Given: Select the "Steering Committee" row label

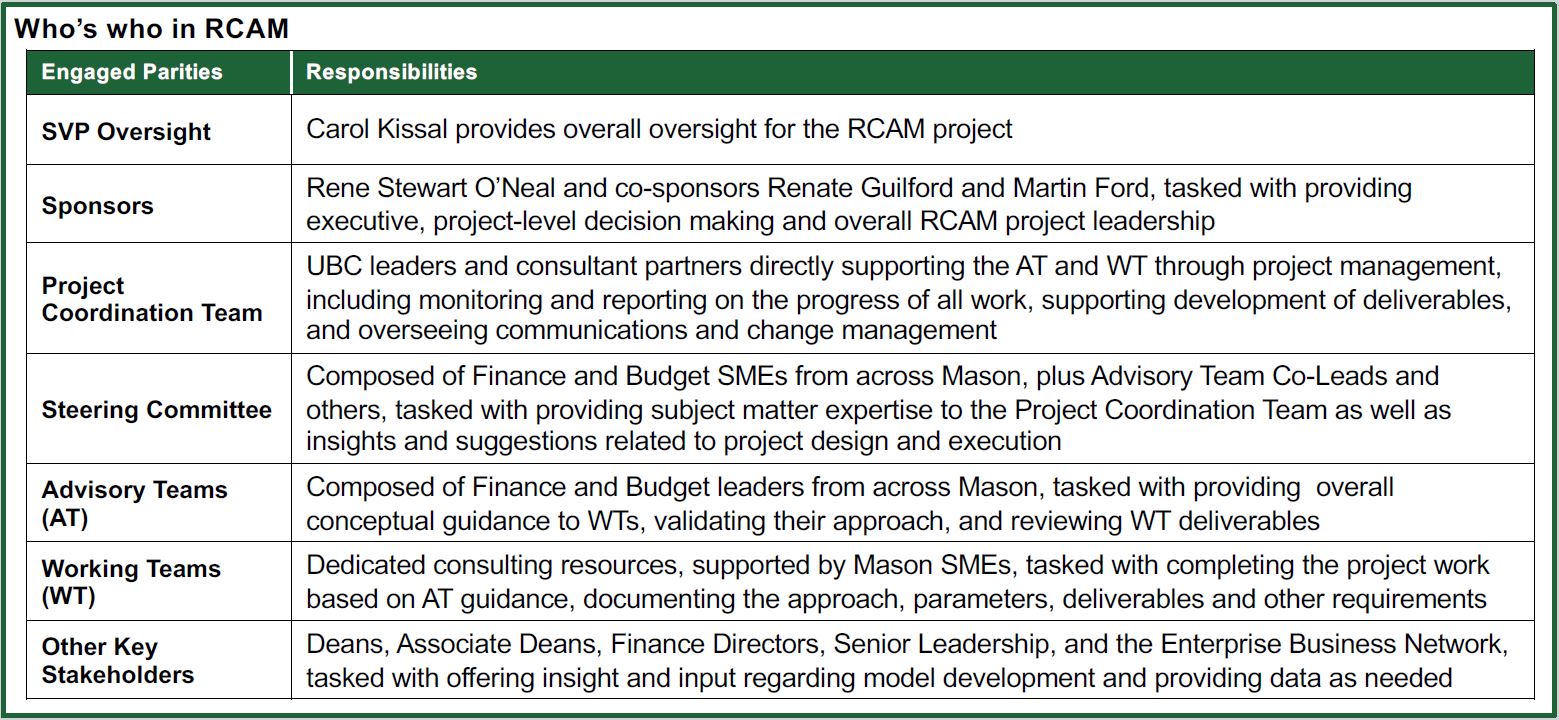Looking at the screenshot, I should tap(157, 410).
